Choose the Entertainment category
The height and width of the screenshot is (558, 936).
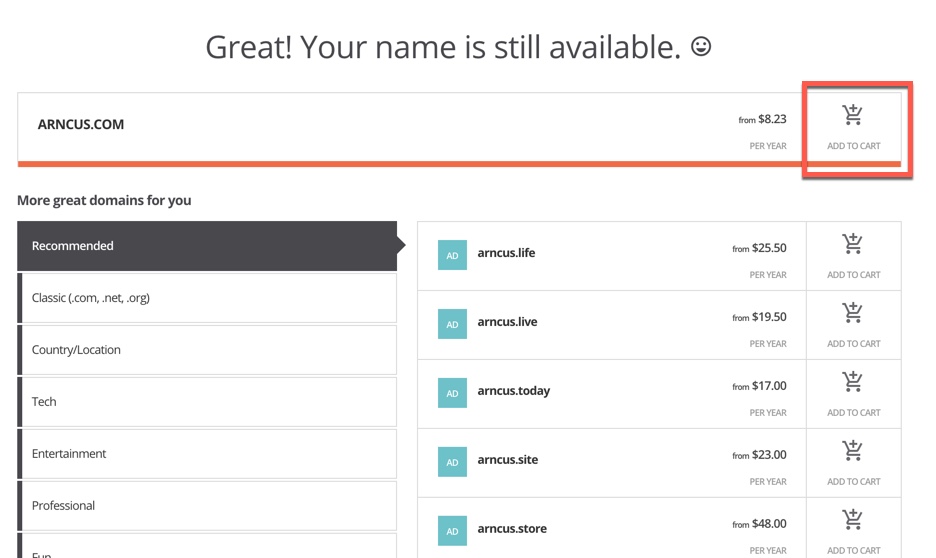tap(207, 454)
